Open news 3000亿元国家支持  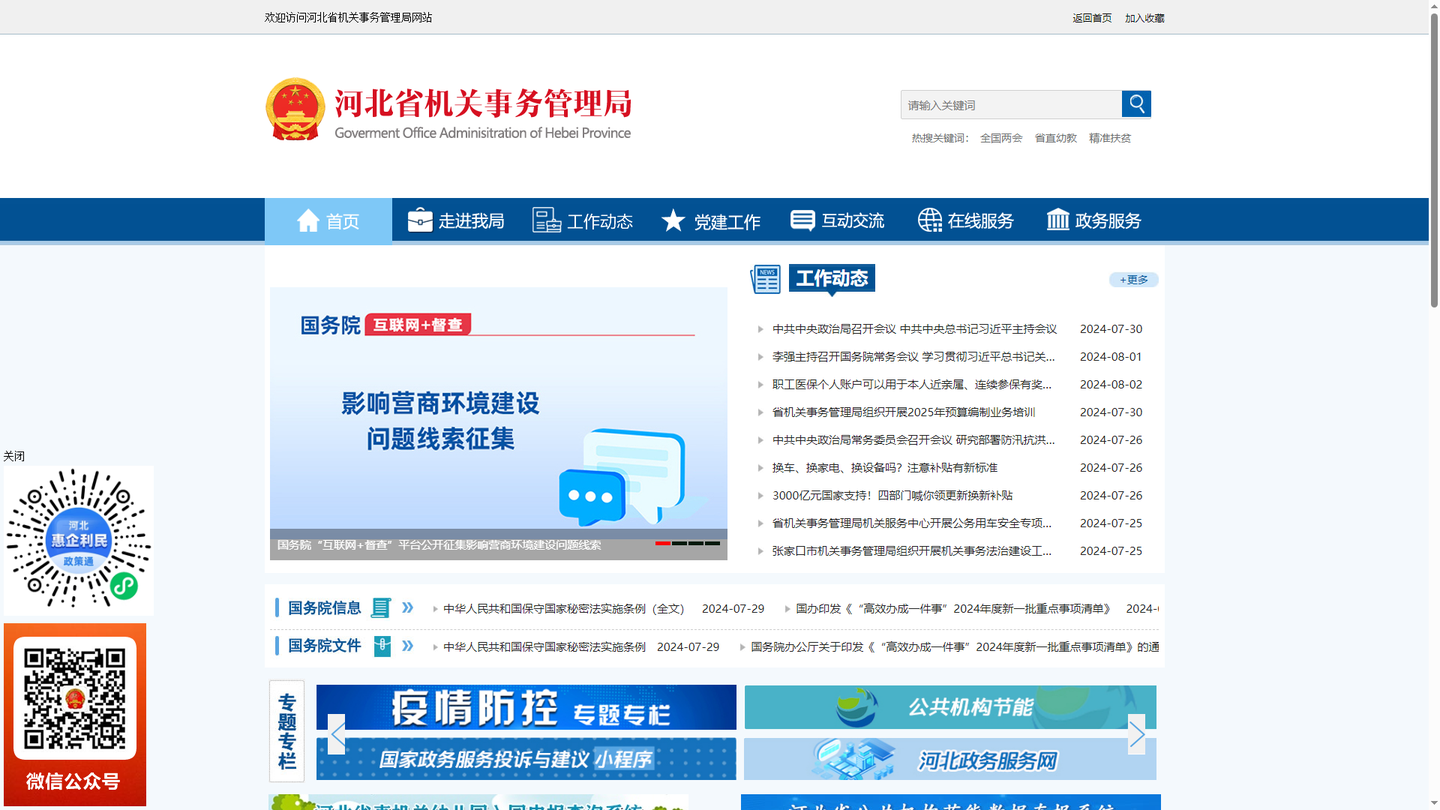892,495
